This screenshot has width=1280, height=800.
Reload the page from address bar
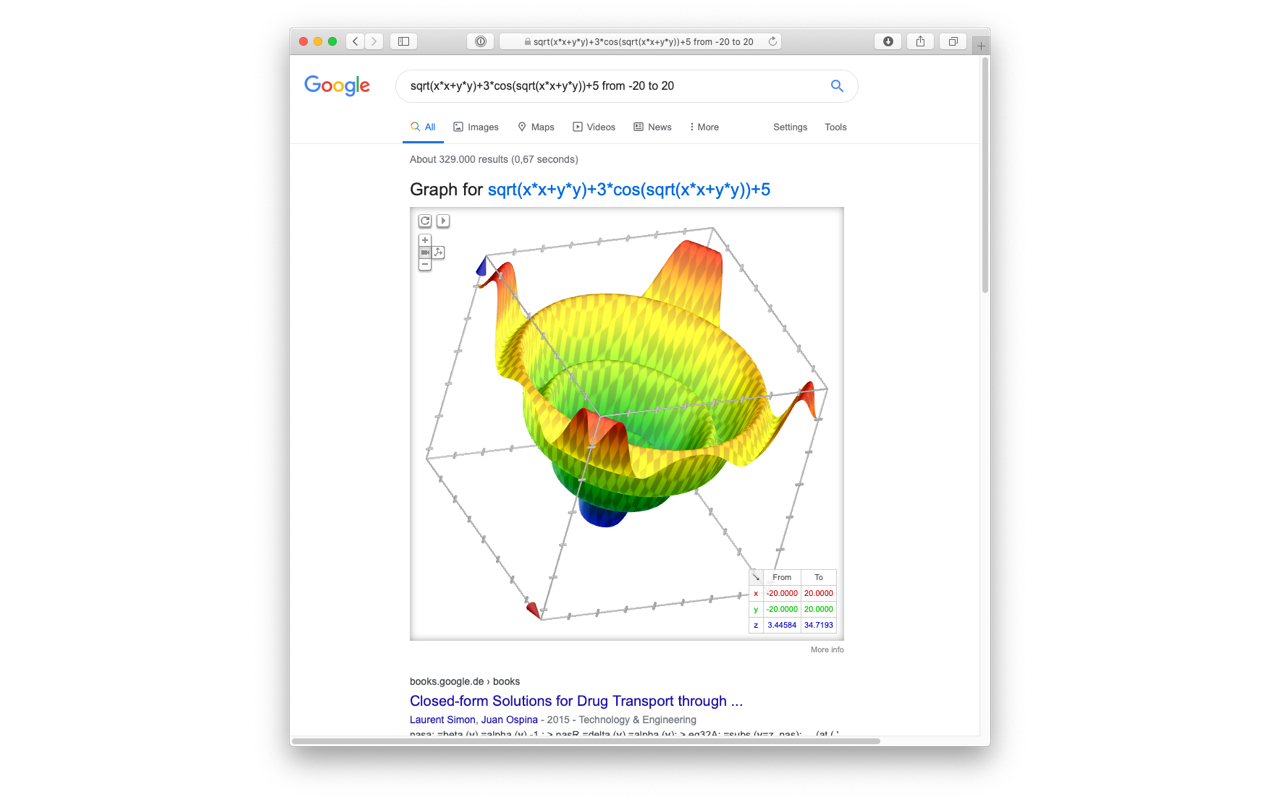(x=772, y=42)
